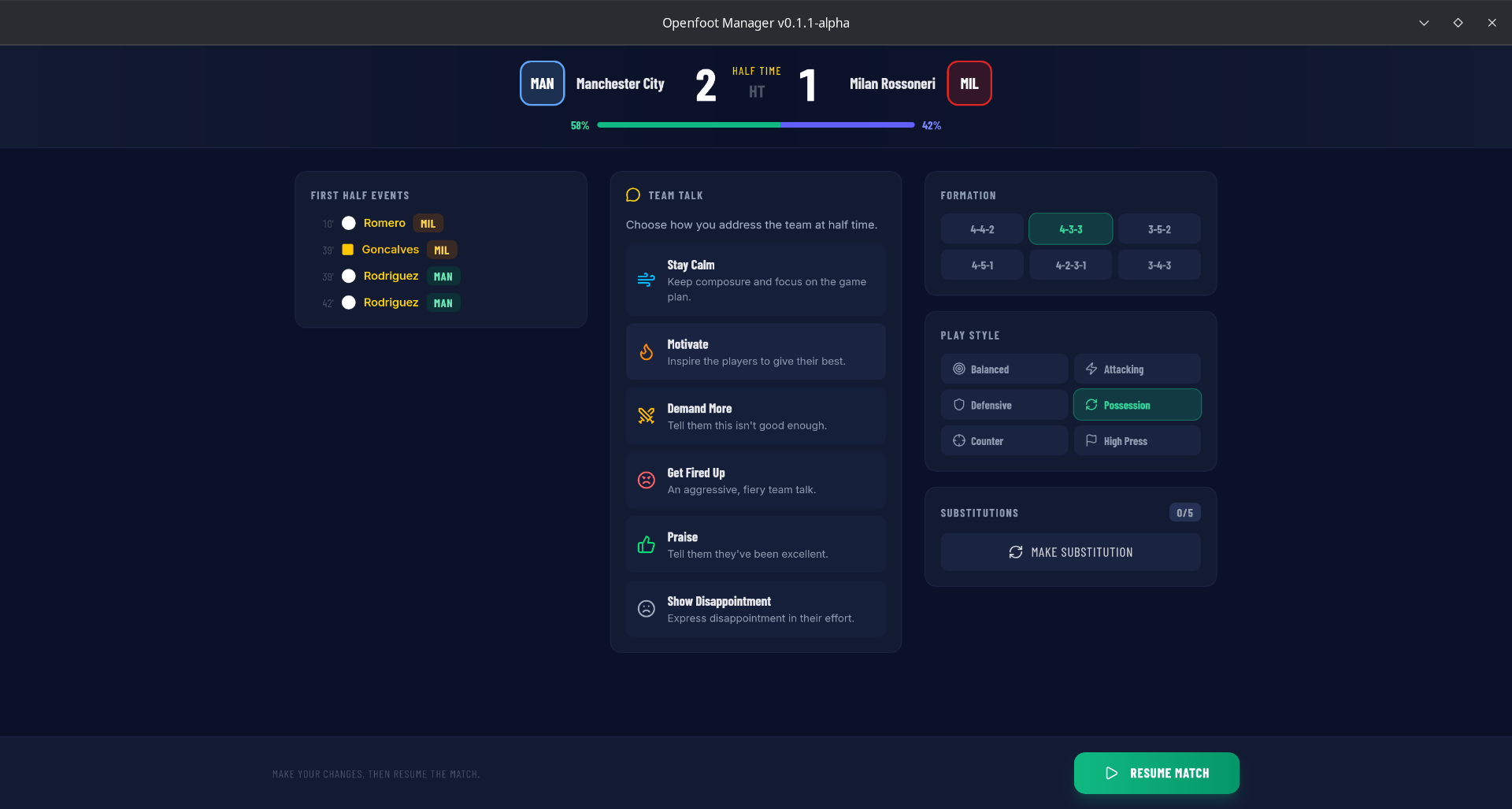
Task: Click the Milan Rossoneri team name
Action: [892, 83]
